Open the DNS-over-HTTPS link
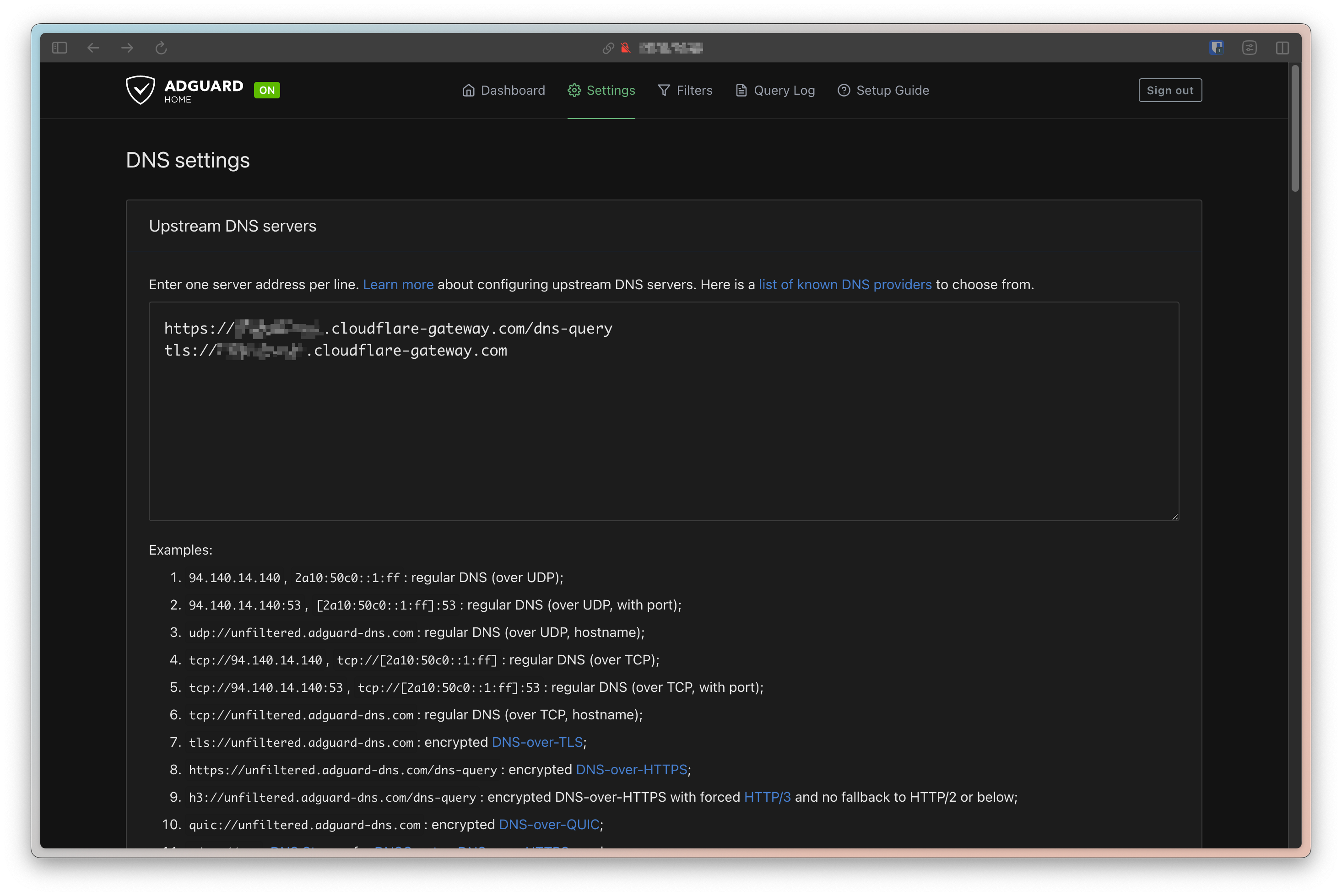The width and height of the screenshot is (1342, 896). click(x=632, y=770)
